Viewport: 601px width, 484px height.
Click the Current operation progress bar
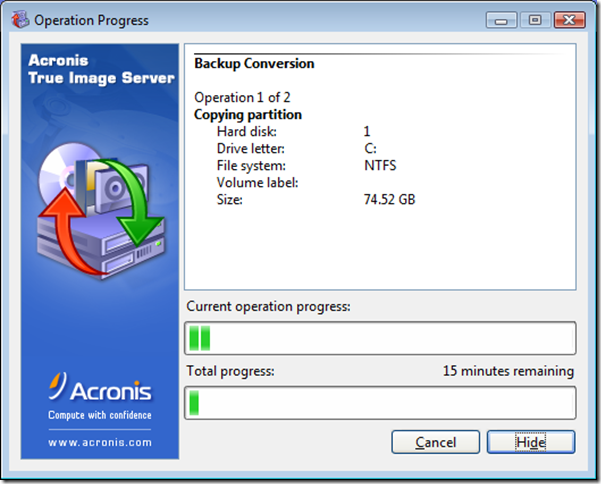(380, 338)
